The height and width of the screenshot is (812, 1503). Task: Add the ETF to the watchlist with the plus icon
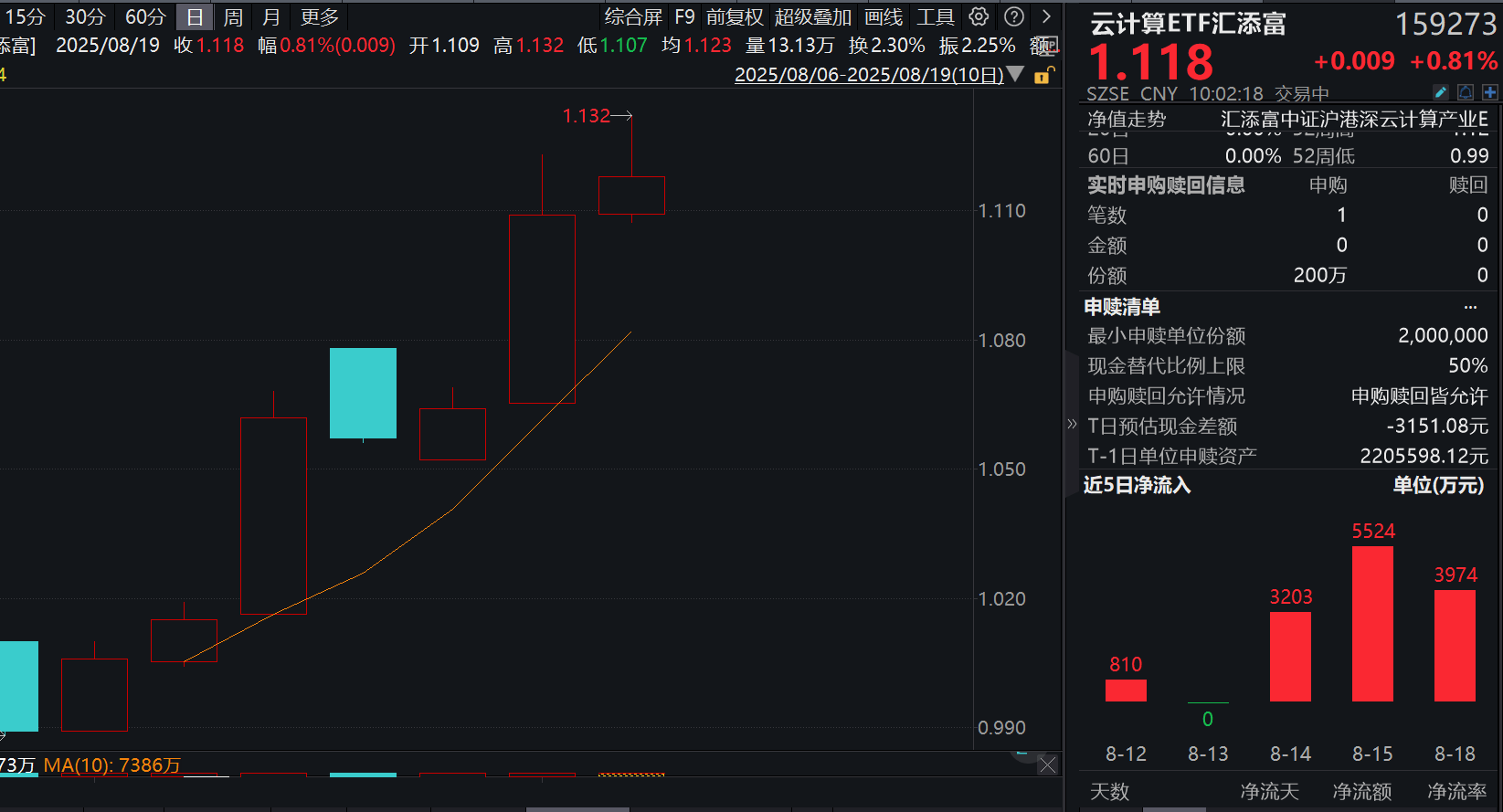(x=1490, y=92)
